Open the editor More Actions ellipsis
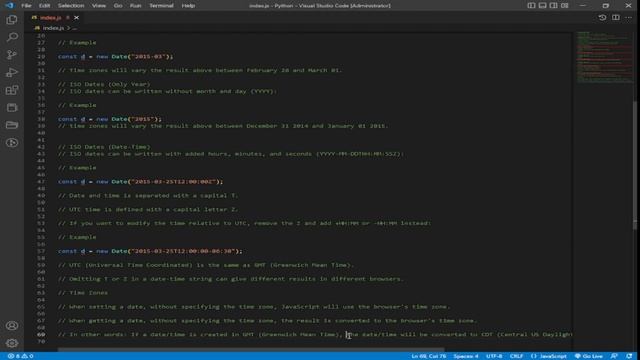This screenshot has height=360, width=640. 629,18
